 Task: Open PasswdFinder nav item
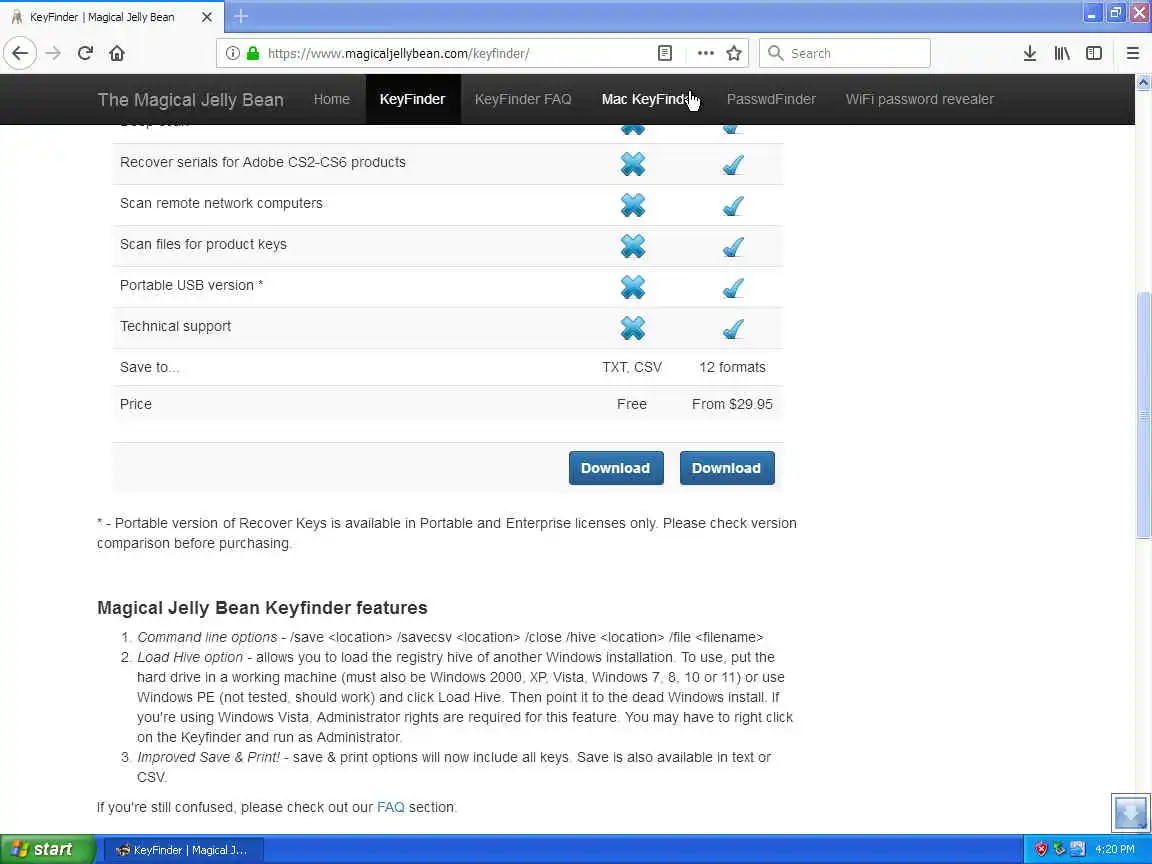pos(771,99)
